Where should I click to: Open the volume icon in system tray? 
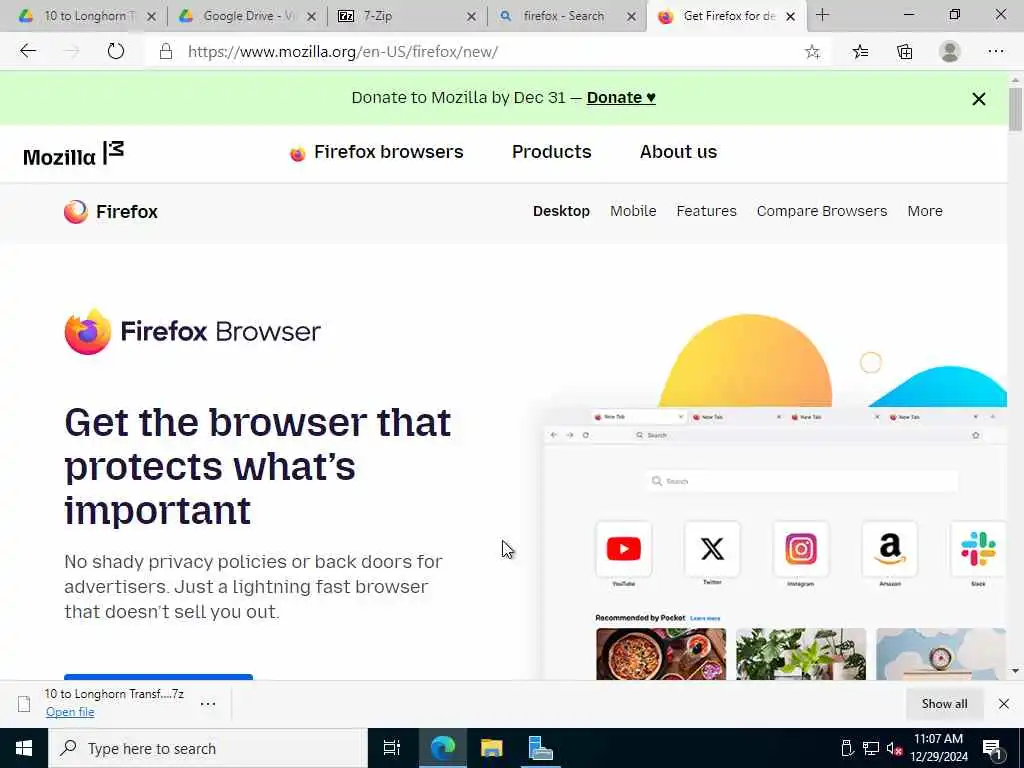click(894, 749)
